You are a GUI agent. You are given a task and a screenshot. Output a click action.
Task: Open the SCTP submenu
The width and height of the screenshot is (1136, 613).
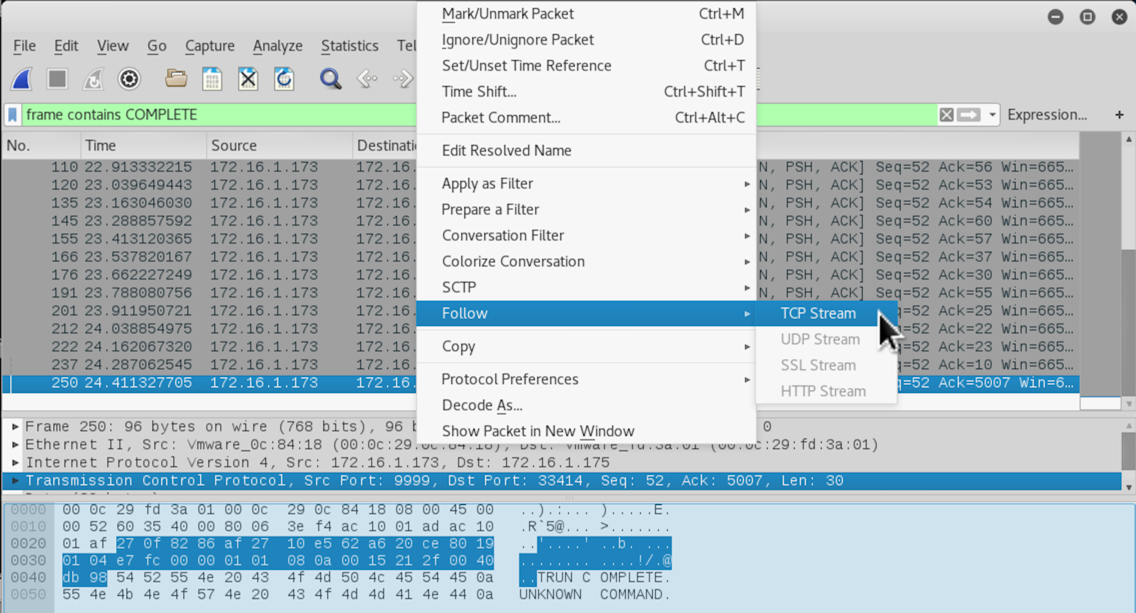click(x=586, y=288)
